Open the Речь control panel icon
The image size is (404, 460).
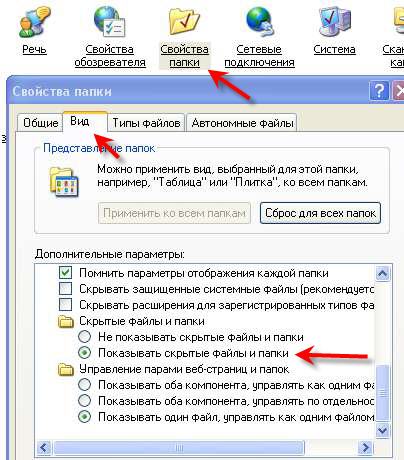34,21
